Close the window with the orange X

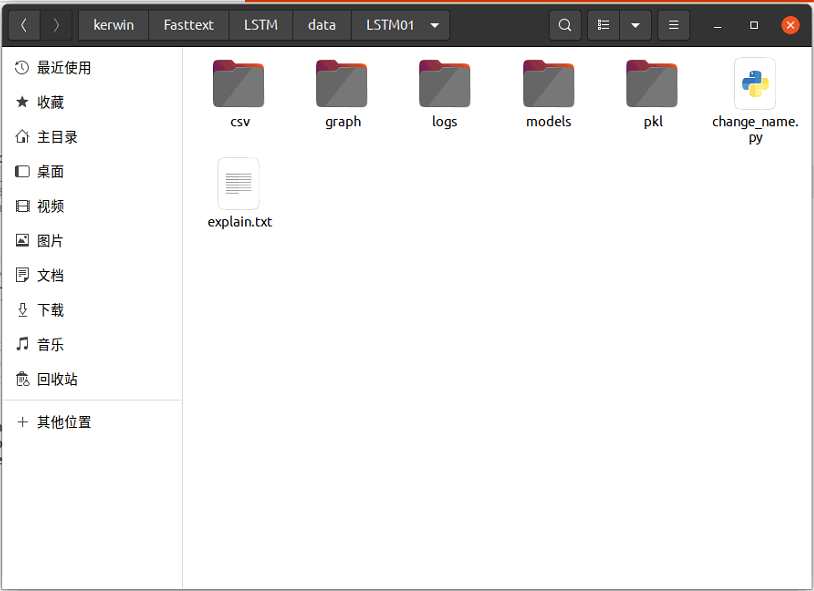click(x=790, y=25)
